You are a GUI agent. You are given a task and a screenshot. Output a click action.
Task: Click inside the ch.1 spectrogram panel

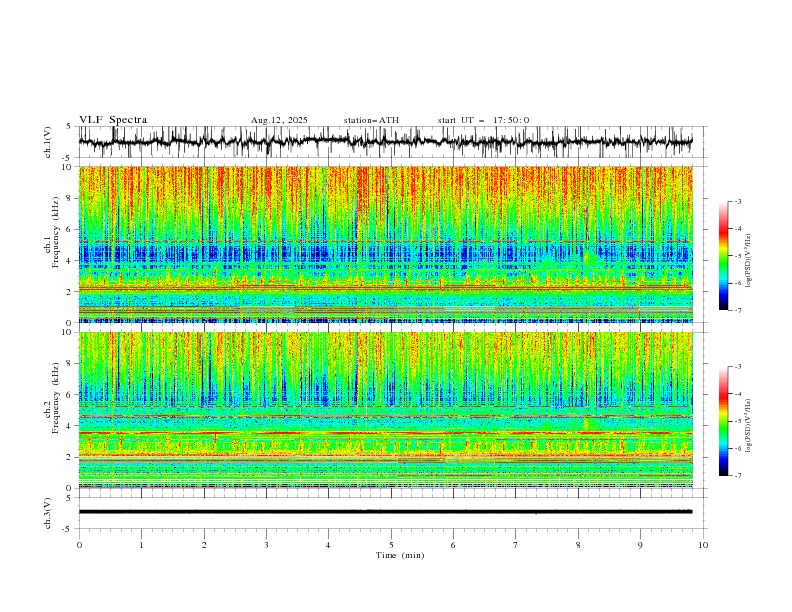coord(385,244)
